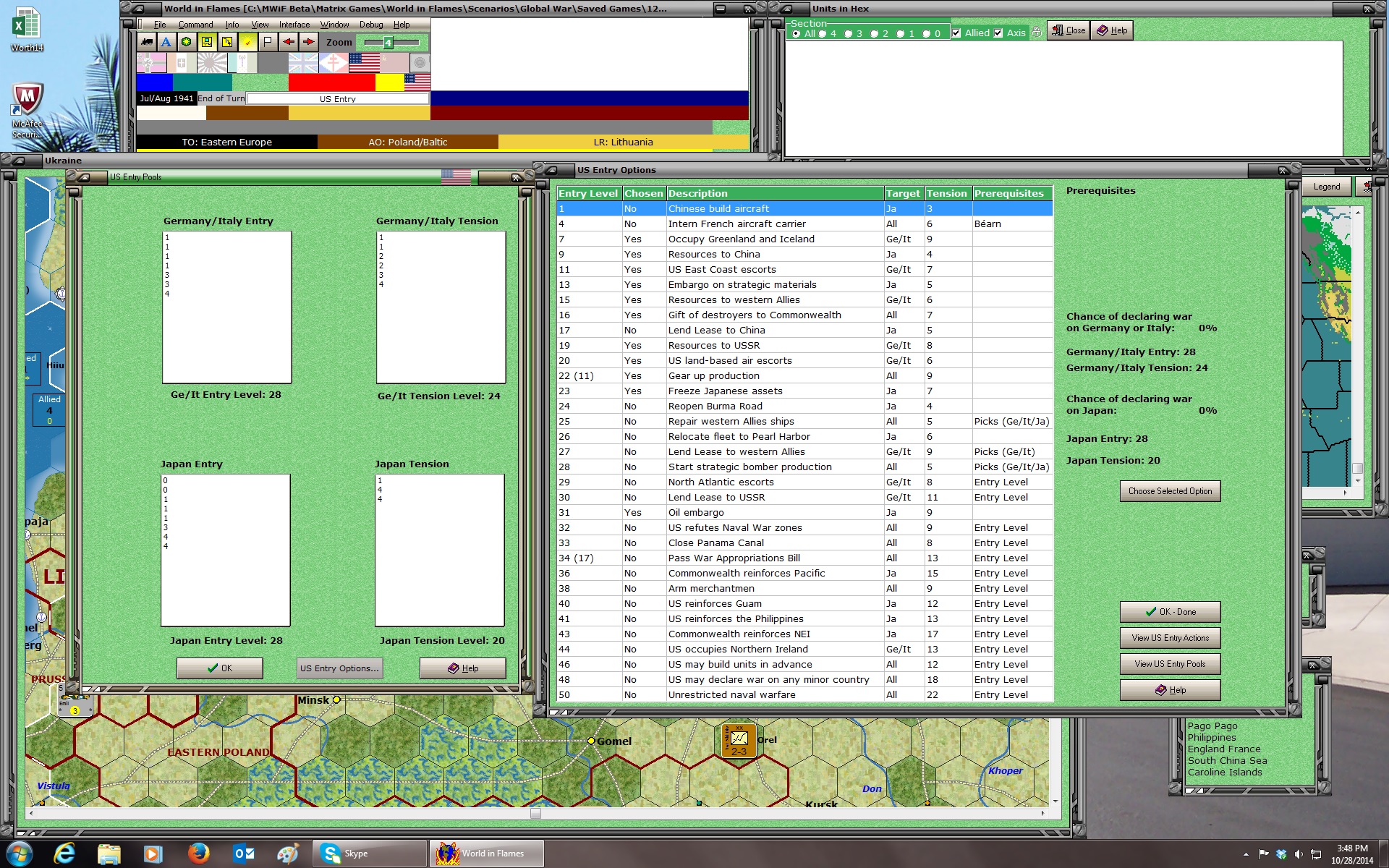This screenshot has width=1389, height=868.
Task: Click the red right arrow toolbar icon
Action: (x=309, y=42)
